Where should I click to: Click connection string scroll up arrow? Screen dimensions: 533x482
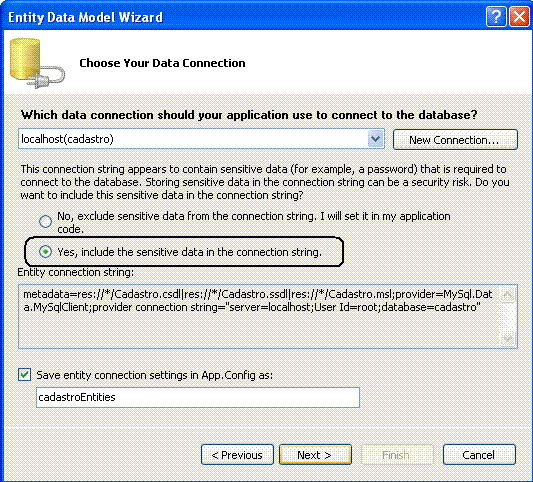(x=508, y=295)
